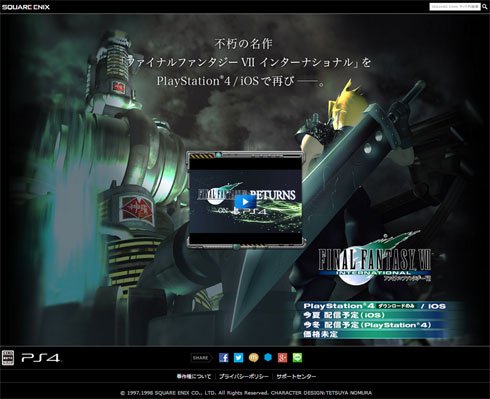
Task: Click inside the site search field
Action: [455, 6]
